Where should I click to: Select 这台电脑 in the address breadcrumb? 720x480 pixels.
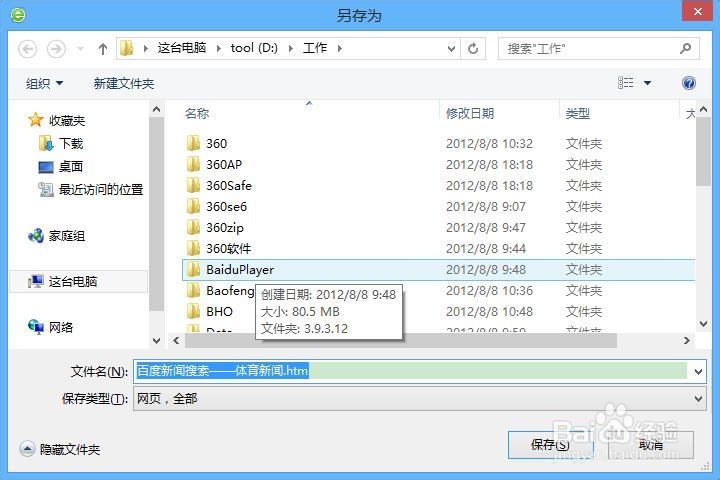(182, 48)
